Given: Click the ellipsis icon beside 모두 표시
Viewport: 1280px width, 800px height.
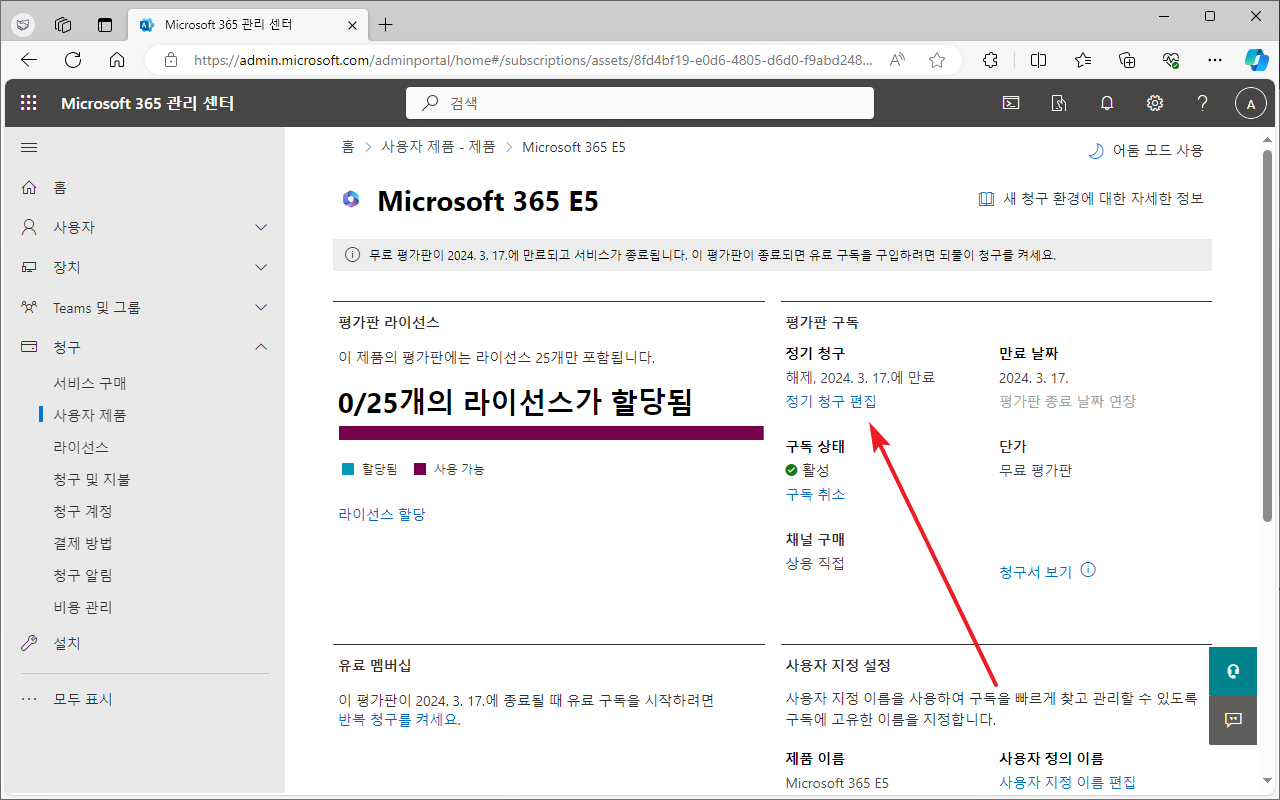Looking at the screenshot, I should point(29,699).
